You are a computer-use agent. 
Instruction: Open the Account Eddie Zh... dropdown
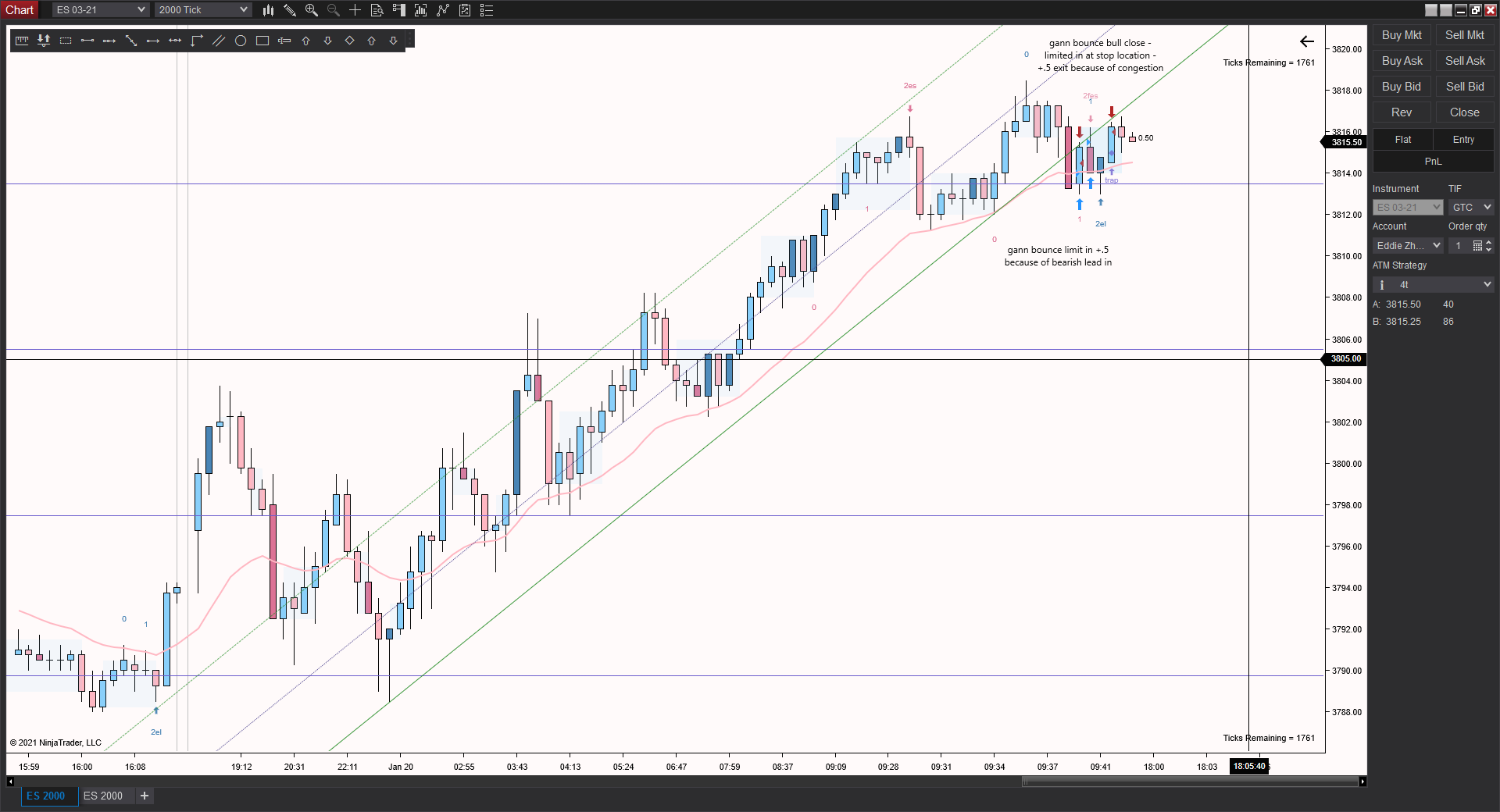pyautogui.click(x=1408, y=246)
